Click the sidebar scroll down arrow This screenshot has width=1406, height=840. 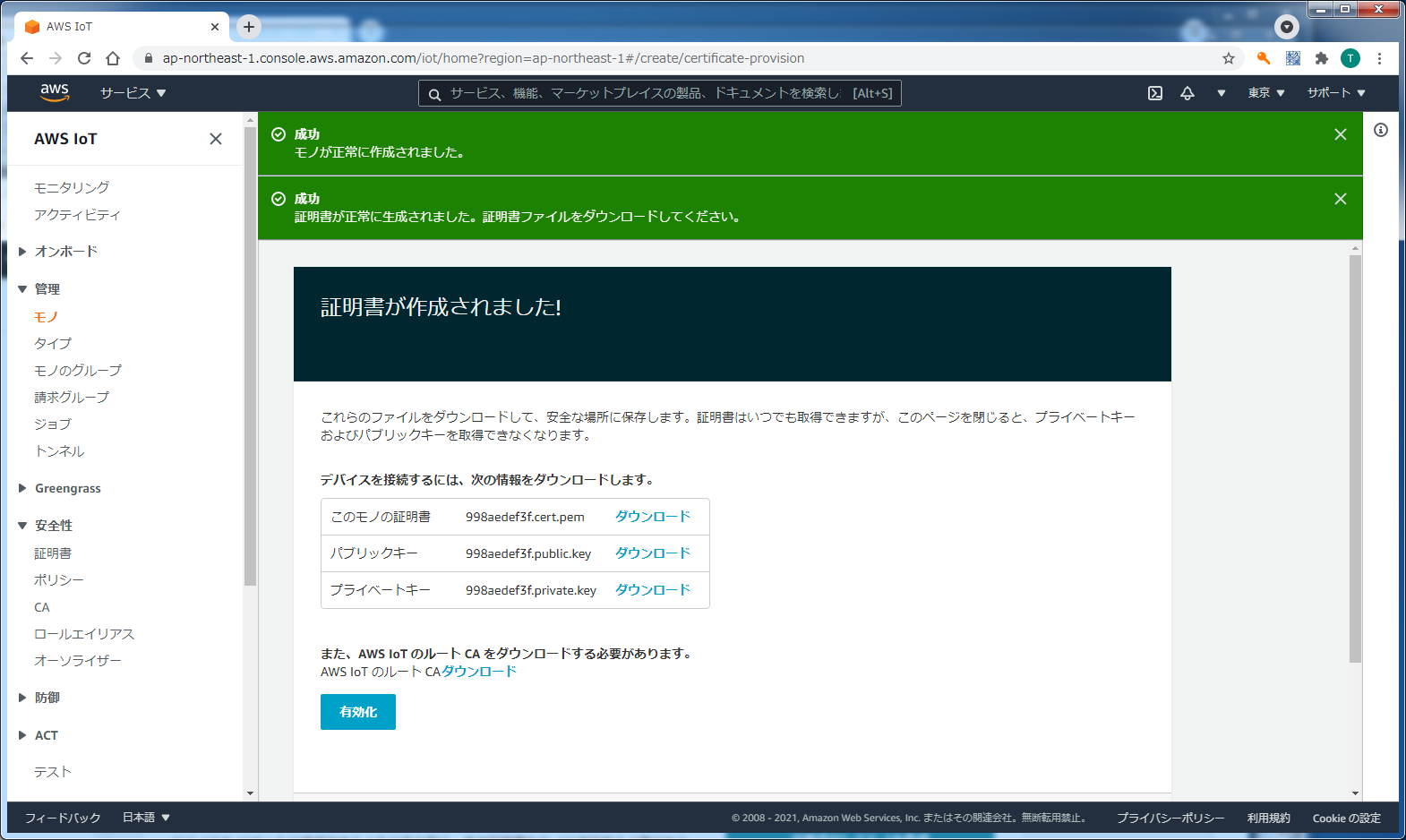[x=250, y=793]
